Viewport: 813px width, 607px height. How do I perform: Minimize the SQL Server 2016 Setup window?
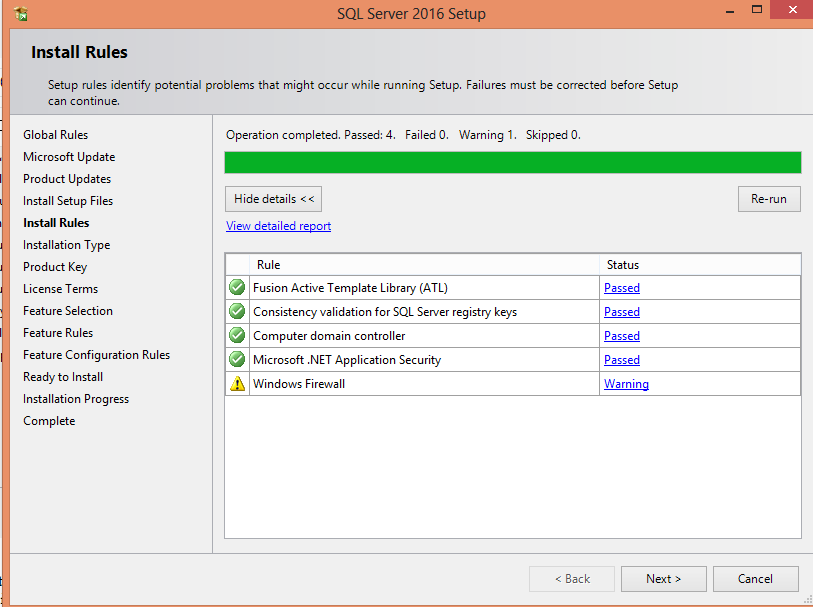[730, 10]
